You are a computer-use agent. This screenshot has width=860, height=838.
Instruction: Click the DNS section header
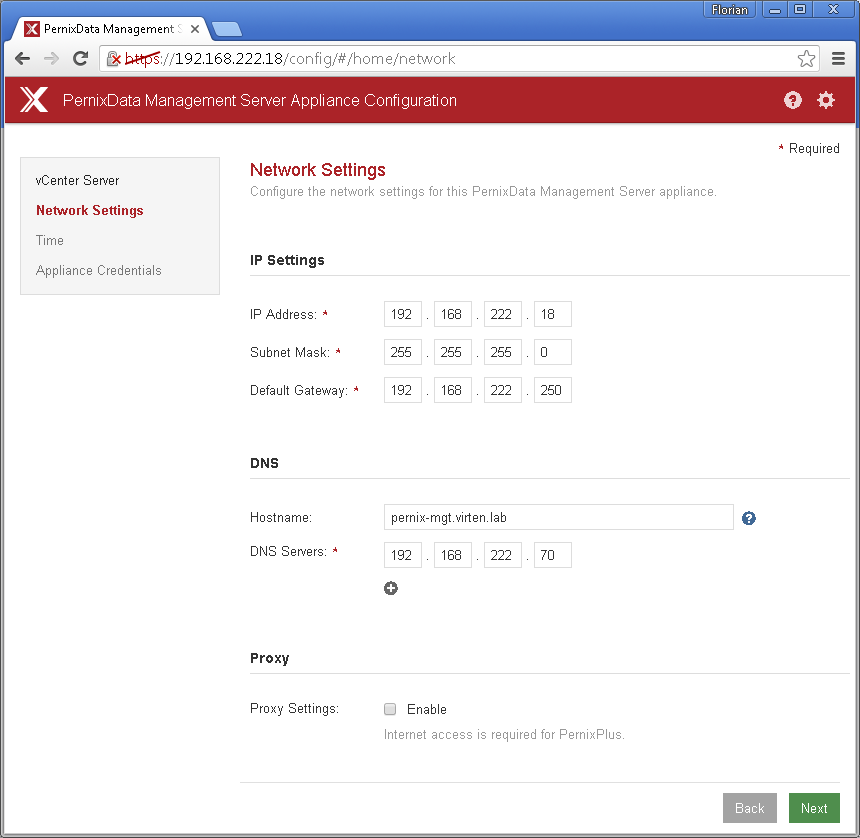point(264,463)
